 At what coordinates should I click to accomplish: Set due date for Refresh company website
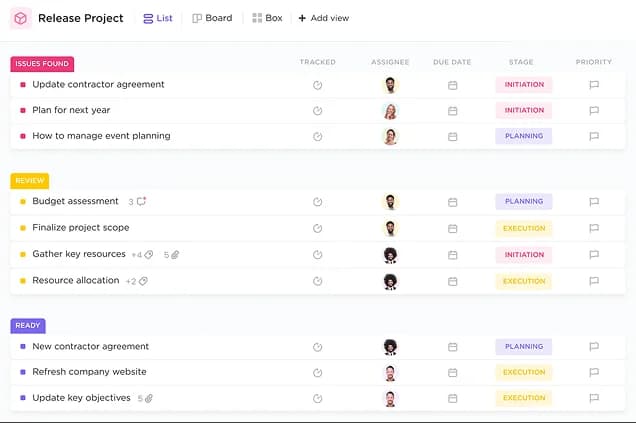453,372
